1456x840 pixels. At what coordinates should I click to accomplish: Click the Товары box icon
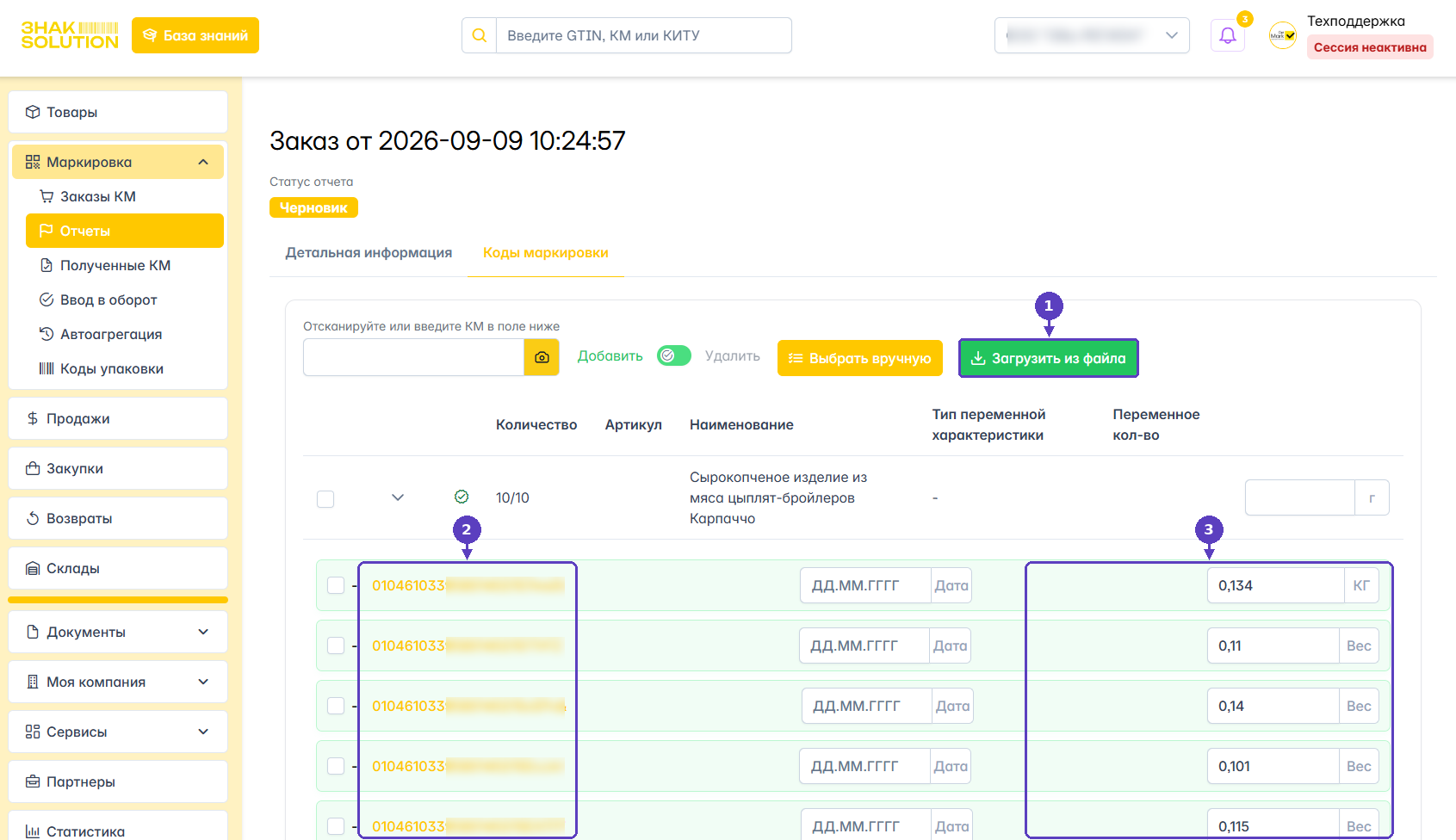coord(33,112)
